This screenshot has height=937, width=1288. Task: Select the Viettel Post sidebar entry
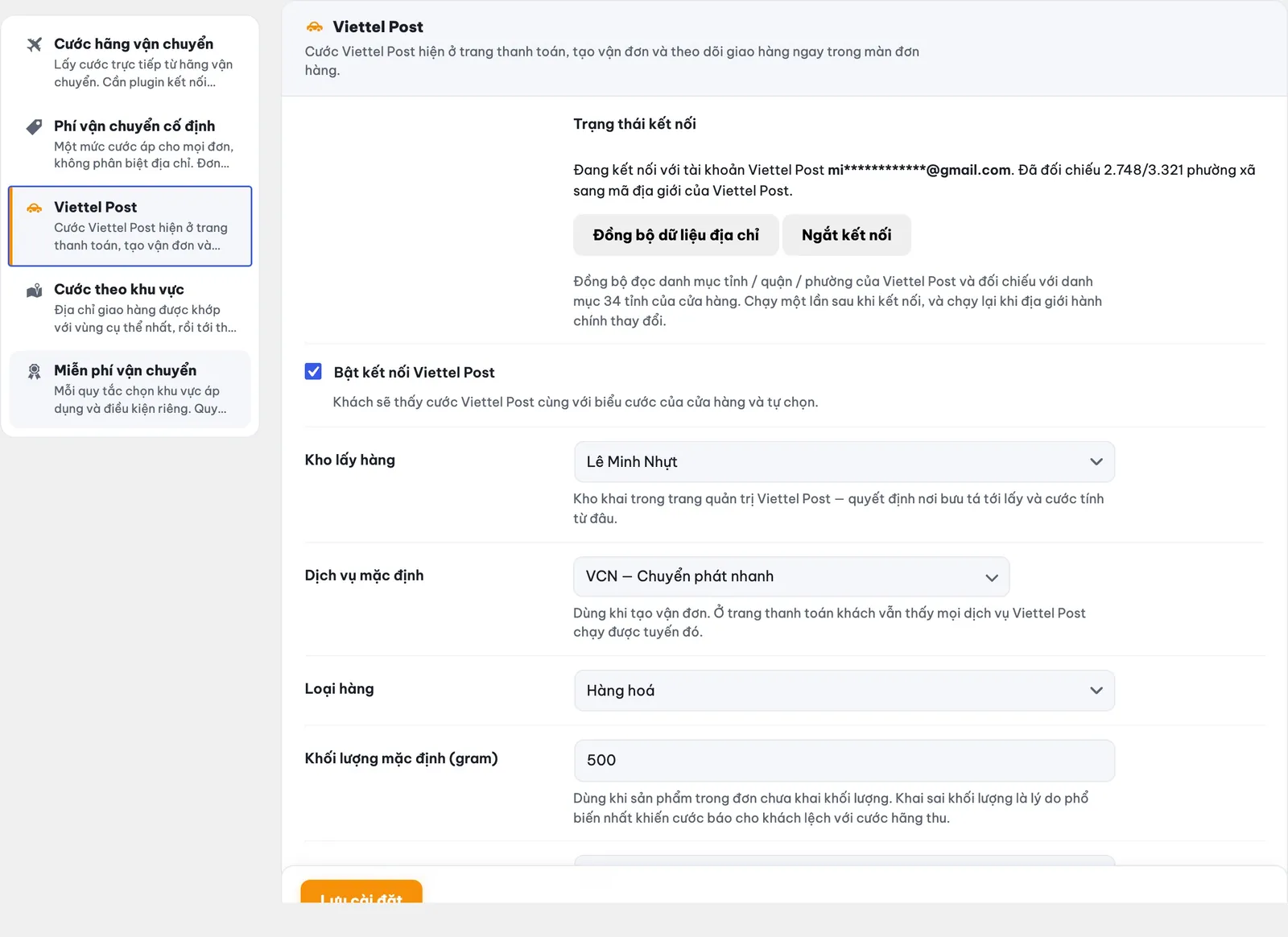[130, 226]
